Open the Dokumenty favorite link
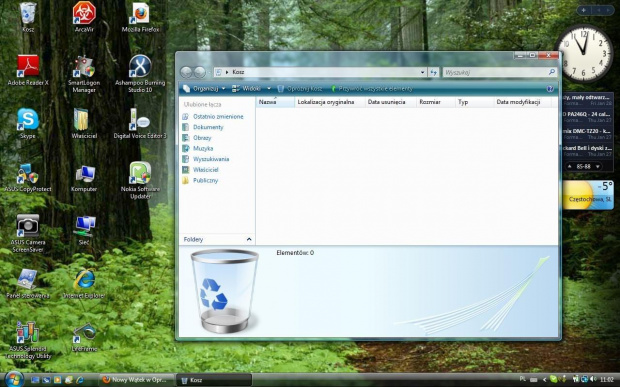This screenshot has width=620, height=387. click(x=203, y=127)
